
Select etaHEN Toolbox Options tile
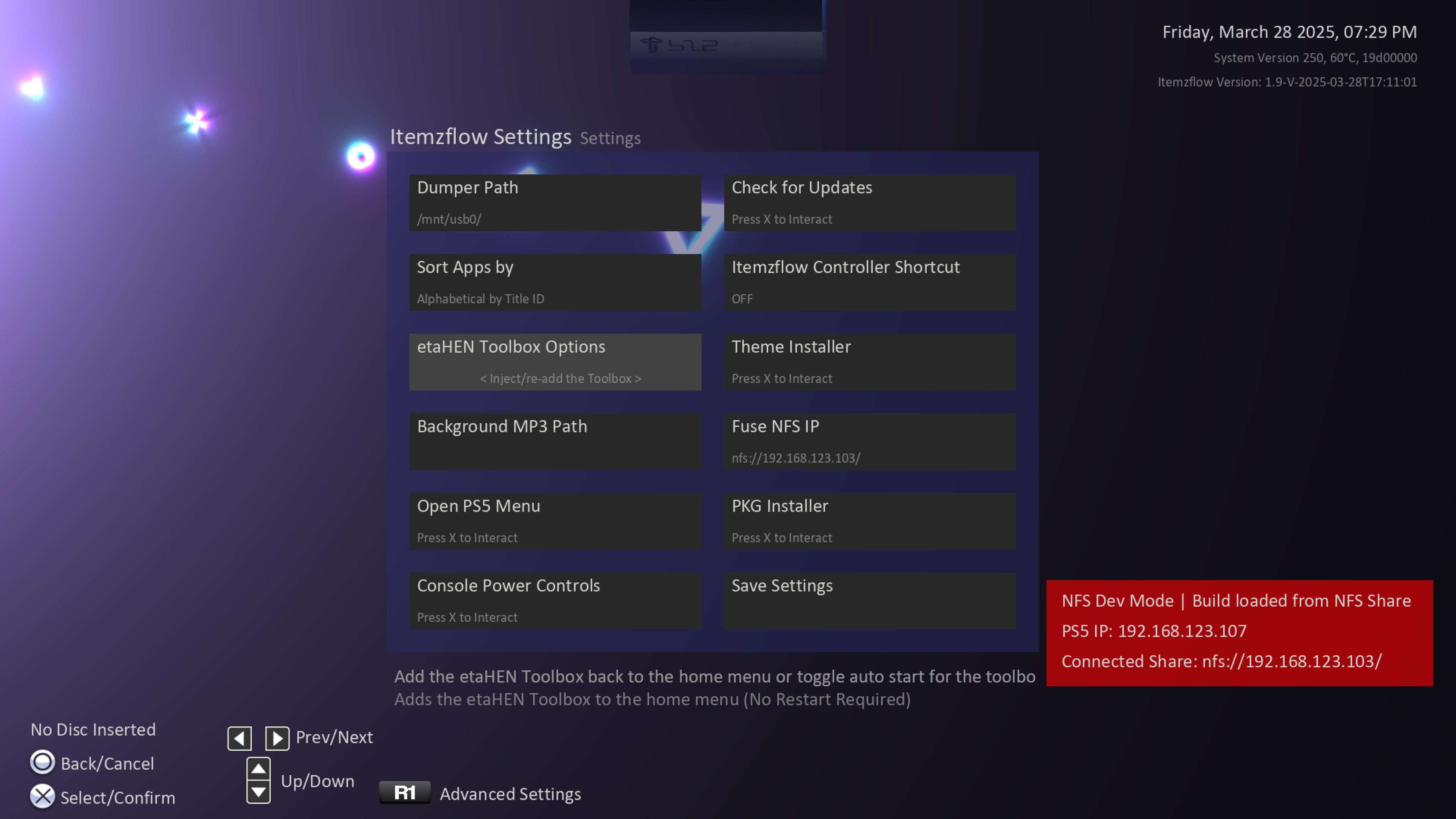(x=555, y=362)
